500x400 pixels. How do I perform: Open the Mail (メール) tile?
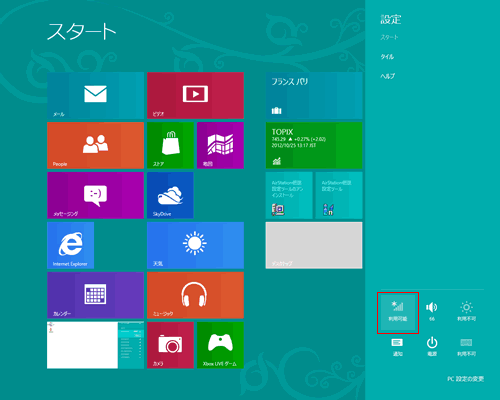95,95
